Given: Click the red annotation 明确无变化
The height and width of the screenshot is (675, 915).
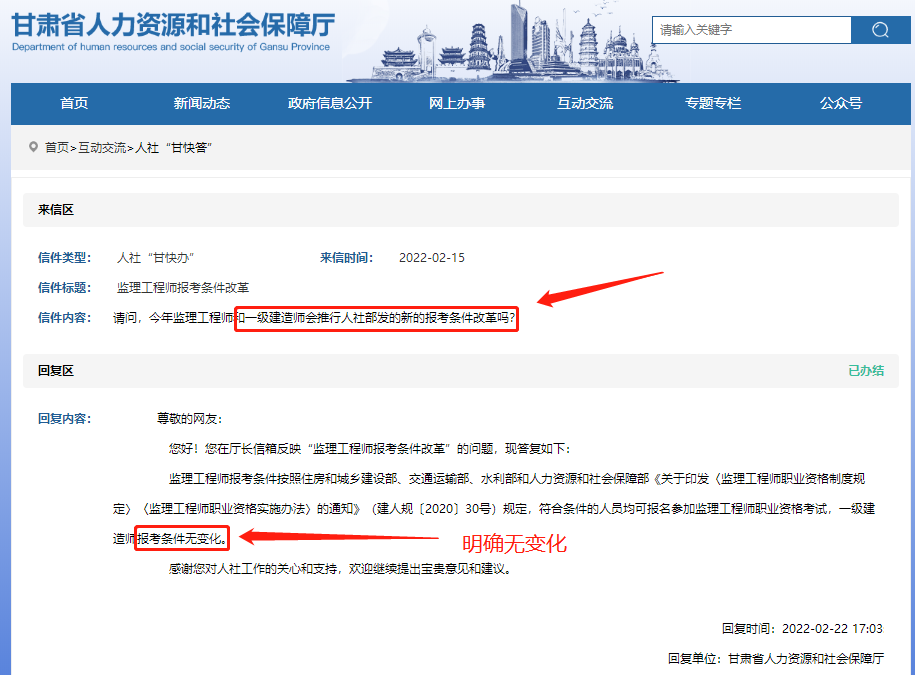Looking at the screenshot, I should click(516, 544).
